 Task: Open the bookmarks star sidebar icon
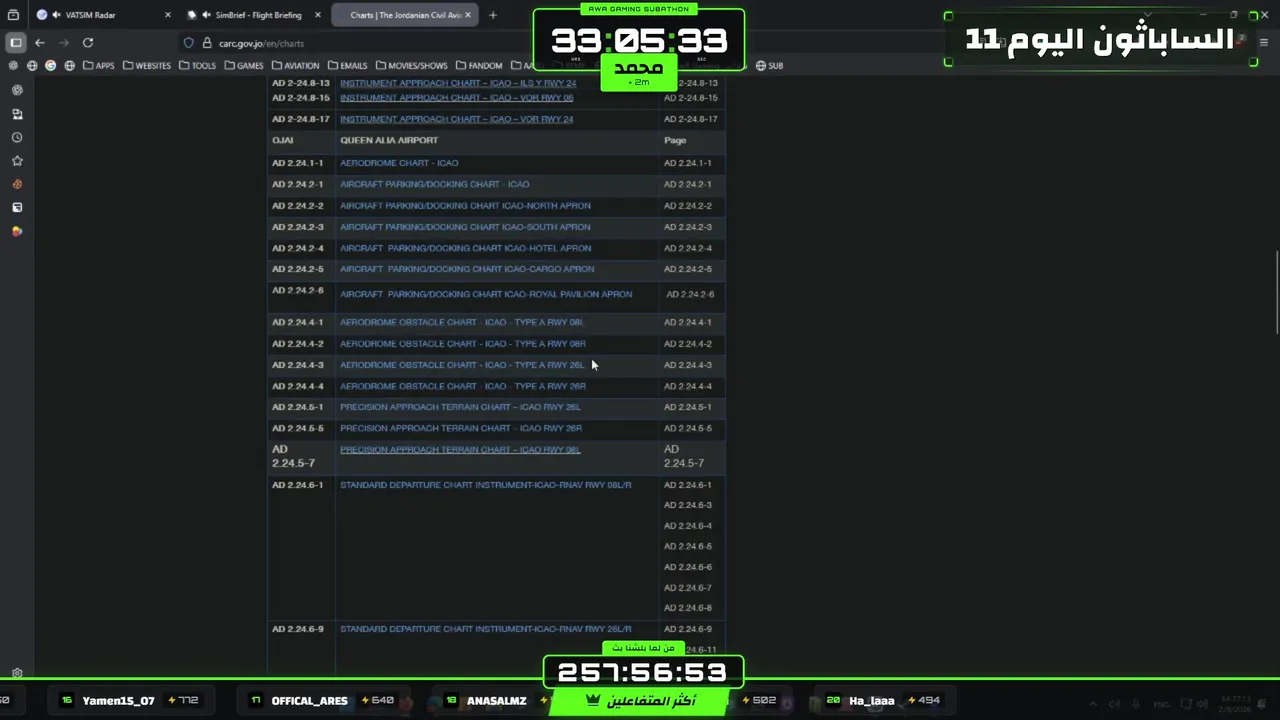point(17,161)
